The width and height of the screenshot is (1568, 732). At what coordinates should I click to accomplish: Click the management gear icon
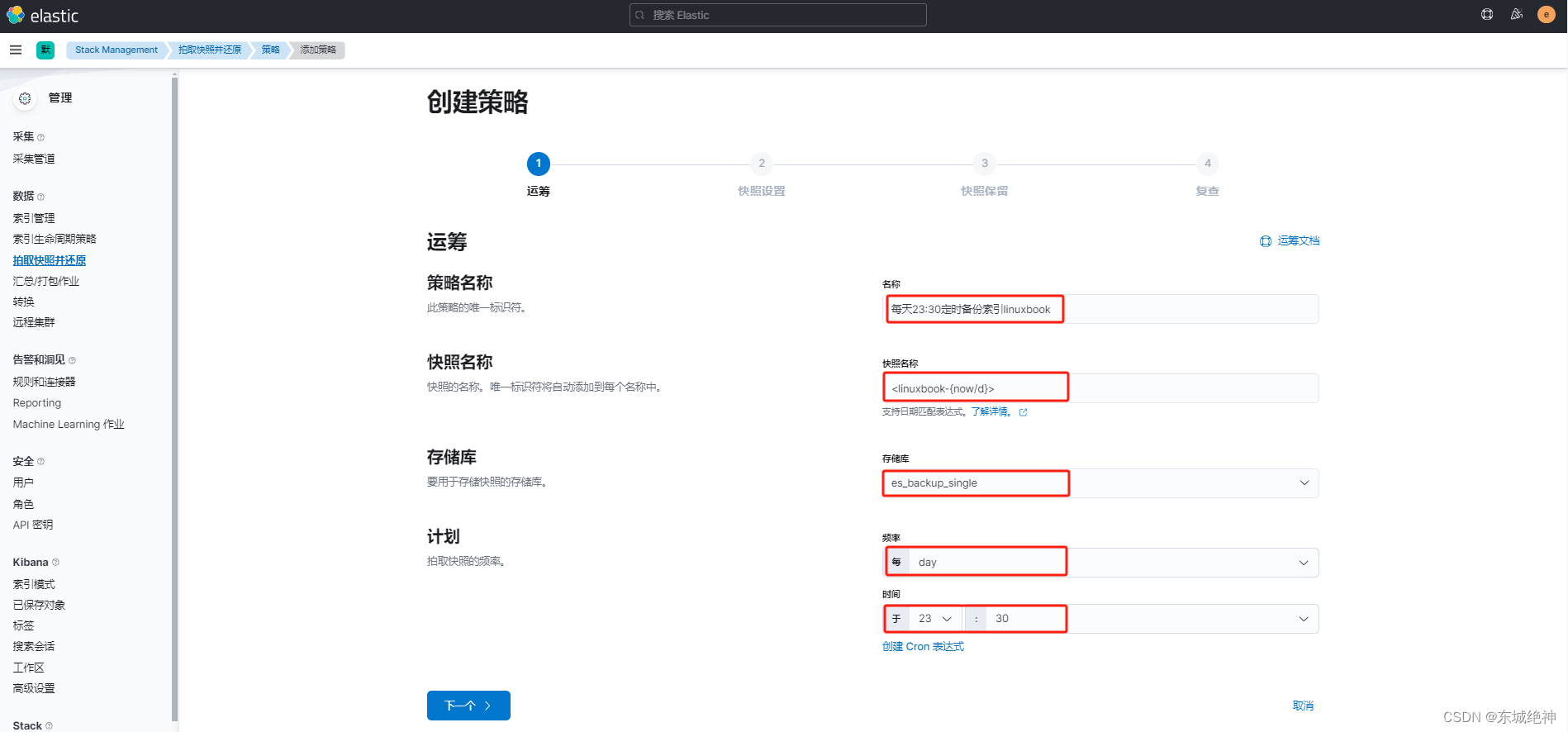click(x=25, y=98)
